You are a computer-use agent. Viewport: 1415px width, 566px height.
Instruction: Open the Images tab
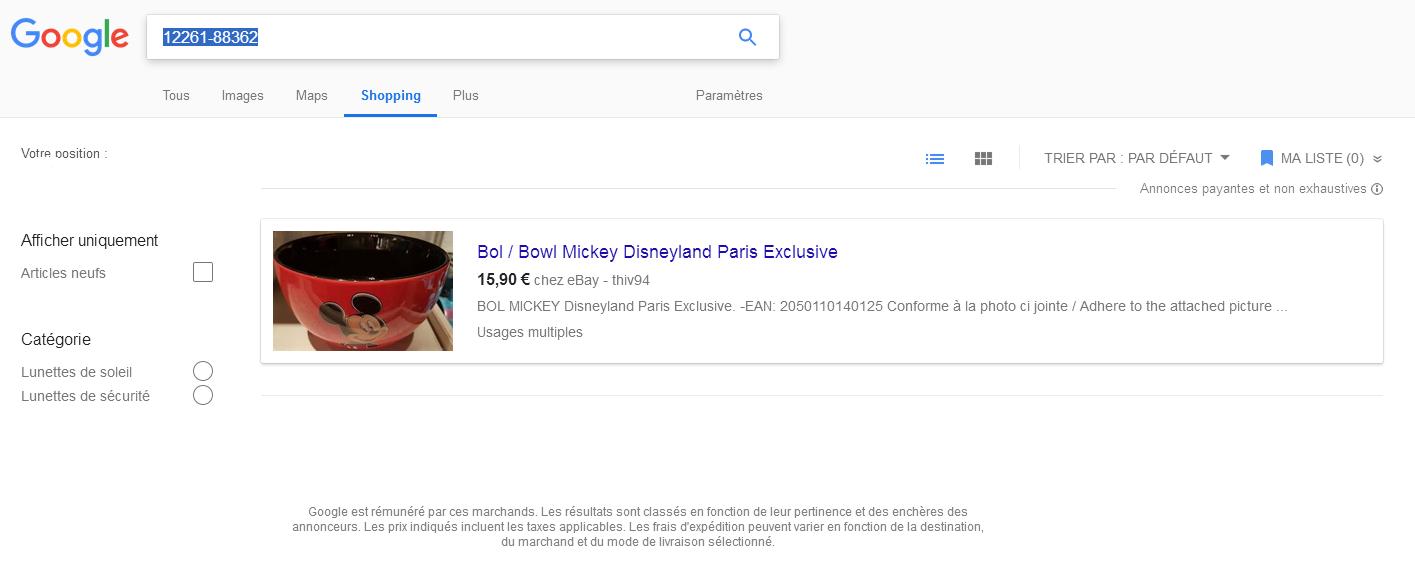(x=243, y=96)
